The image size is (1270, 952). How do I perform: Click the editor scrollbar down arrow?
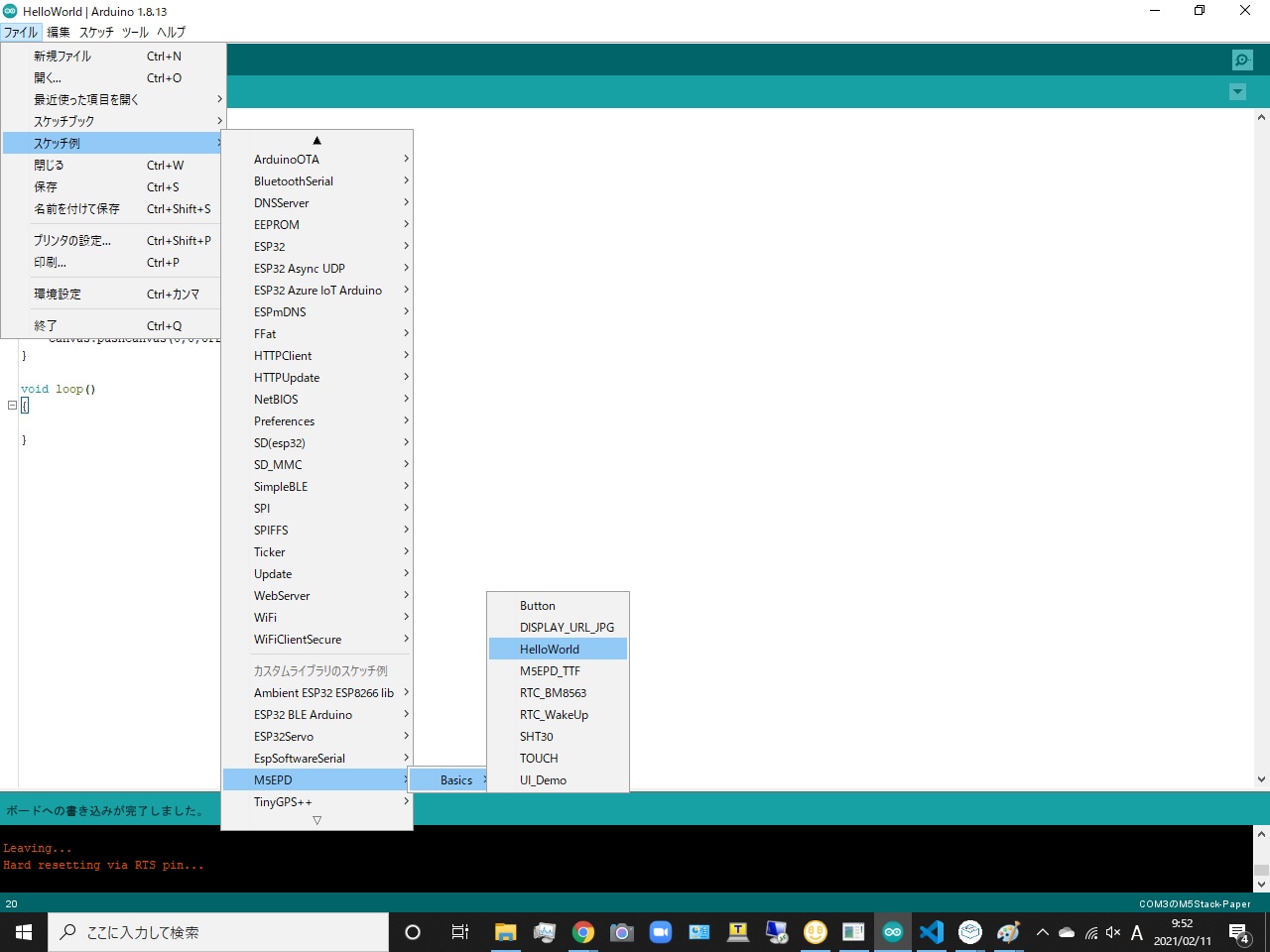1261,779
